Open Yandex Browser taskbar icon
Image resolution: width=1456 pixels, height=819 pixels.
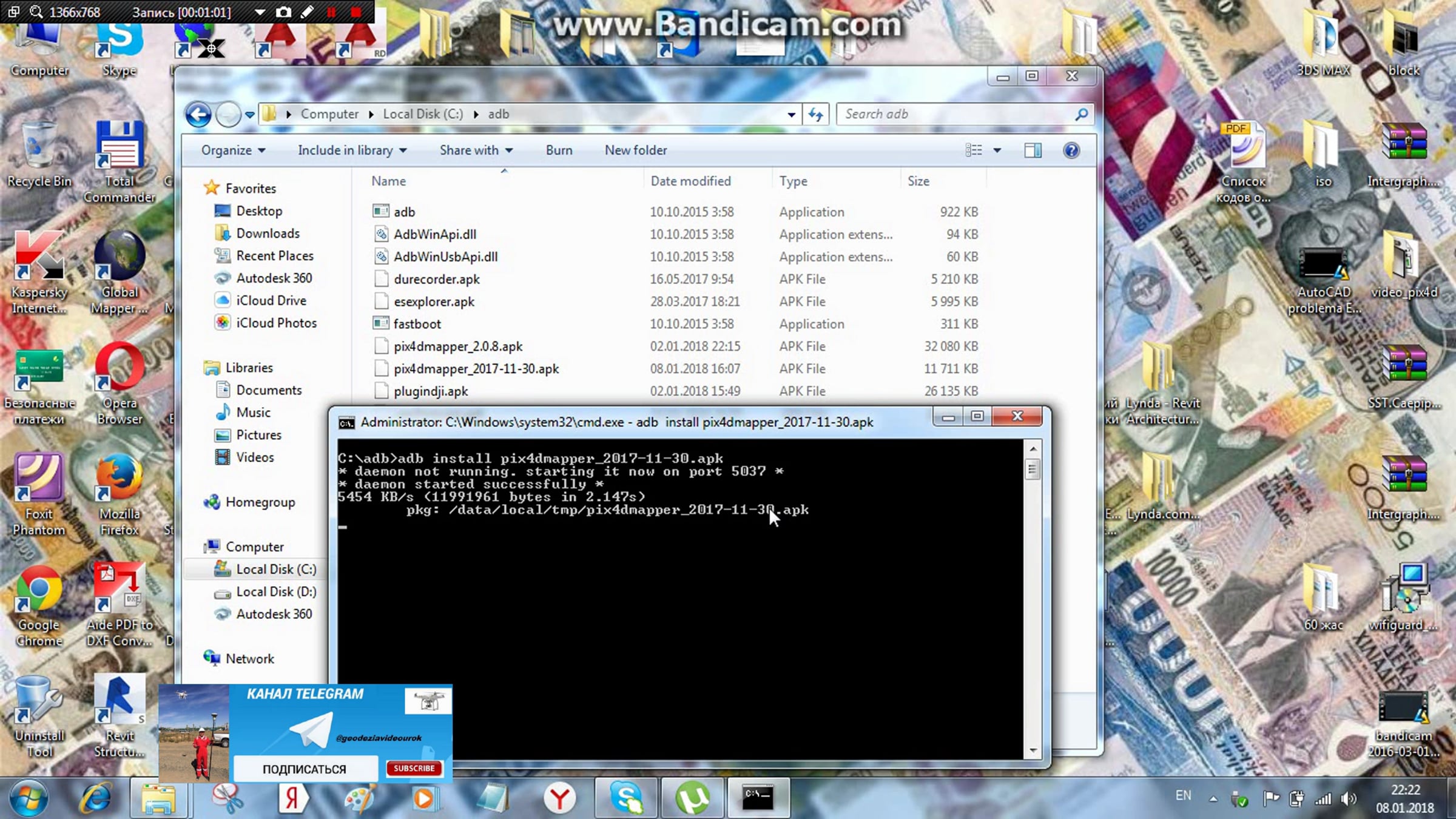(x=559, y=798)
